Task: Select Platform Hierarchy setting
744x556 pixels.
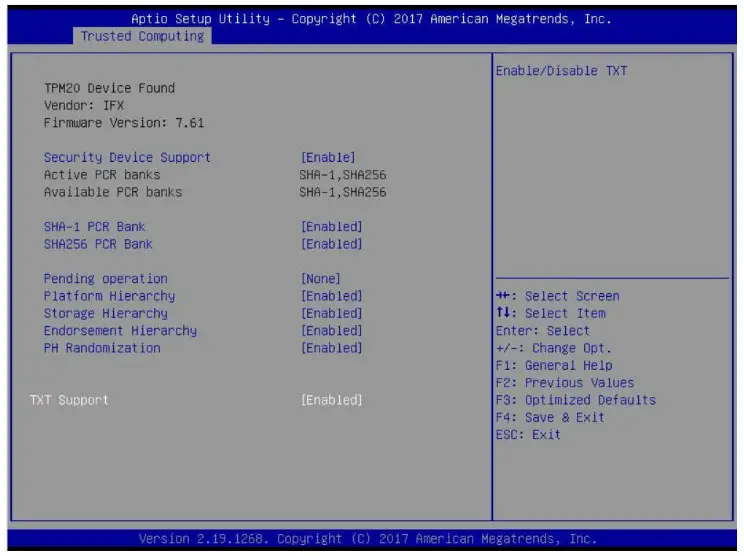Action: point(109,297)
